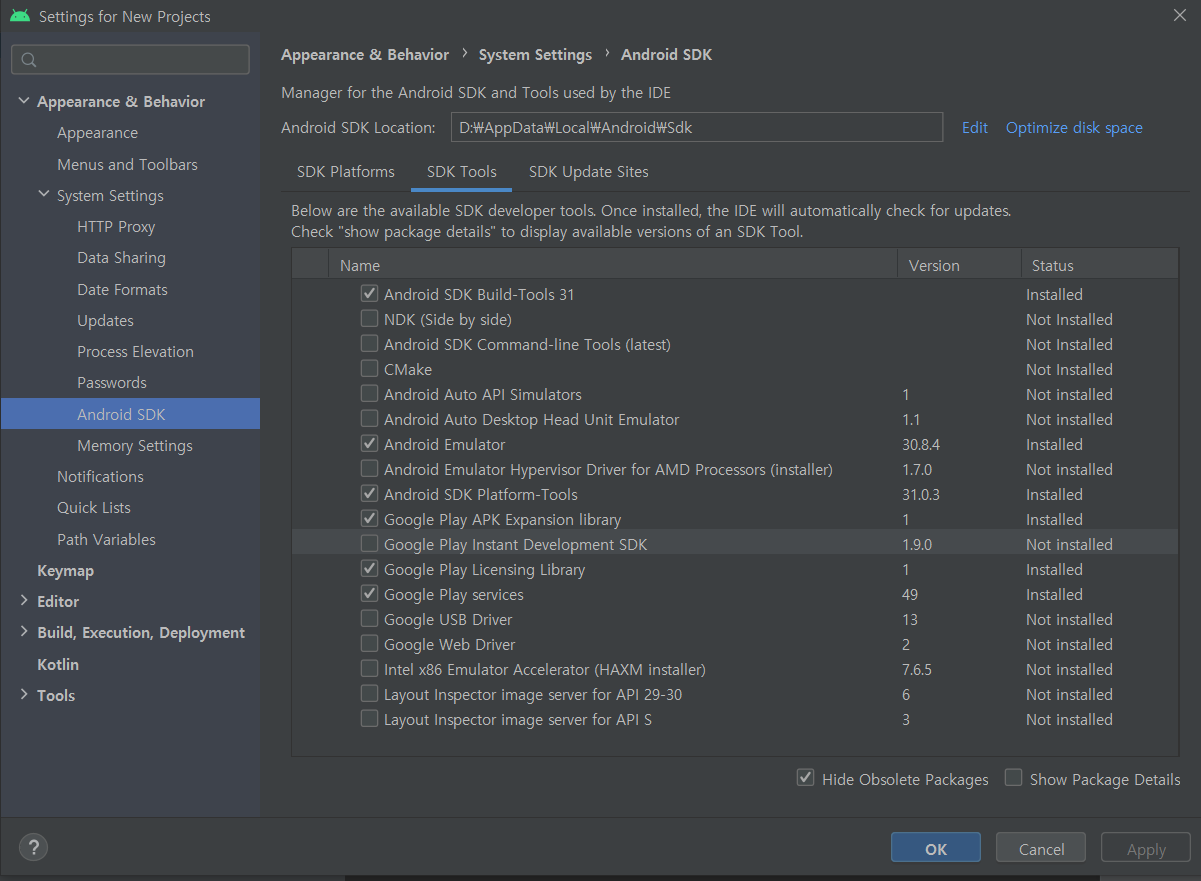Open the Kotlin settings page
Viewport: 1201px width, 881px height.
(58, 664)
